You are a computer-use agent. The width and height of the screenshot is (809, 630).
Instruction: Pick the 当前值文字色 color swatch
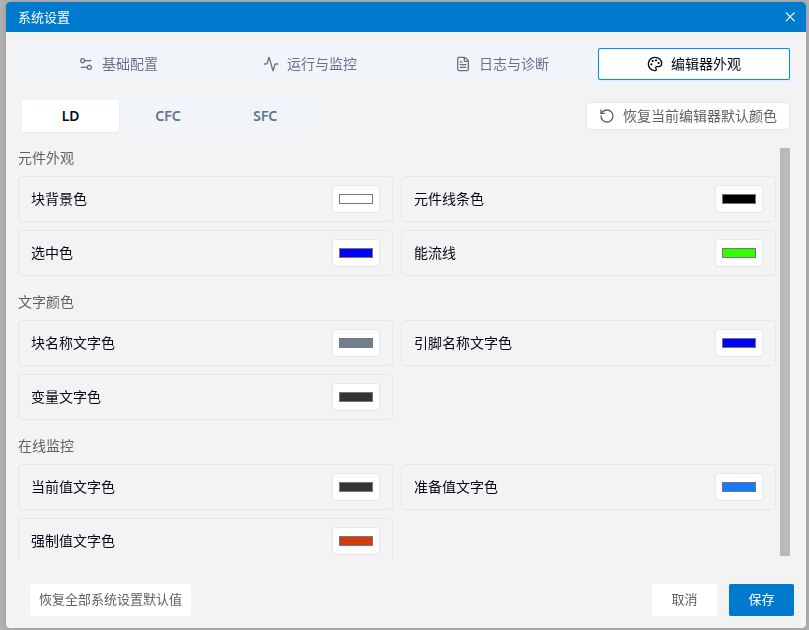pos(356,487)
